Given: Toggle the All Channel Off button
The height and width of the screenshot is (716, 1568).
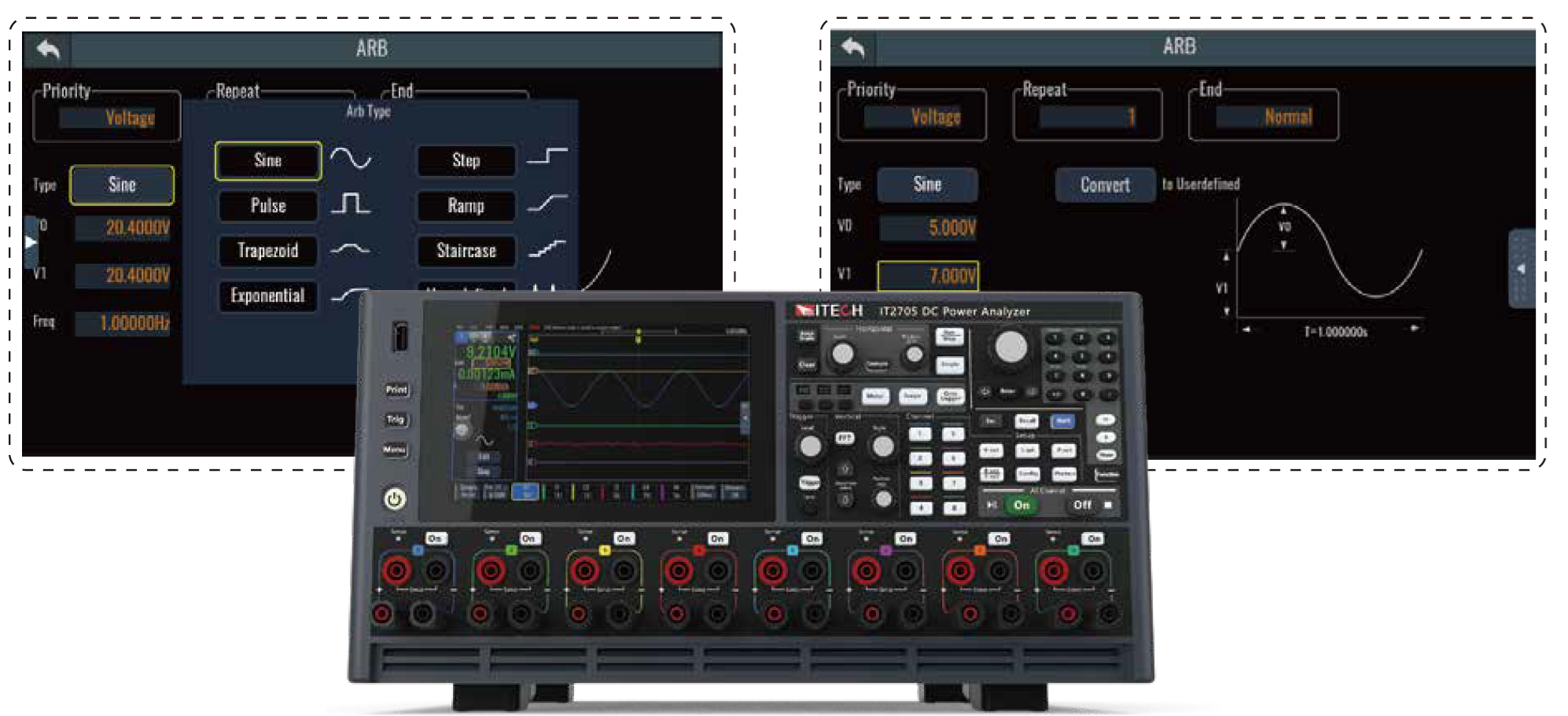Looking at the screenshot, I should tap(1083, 505).
